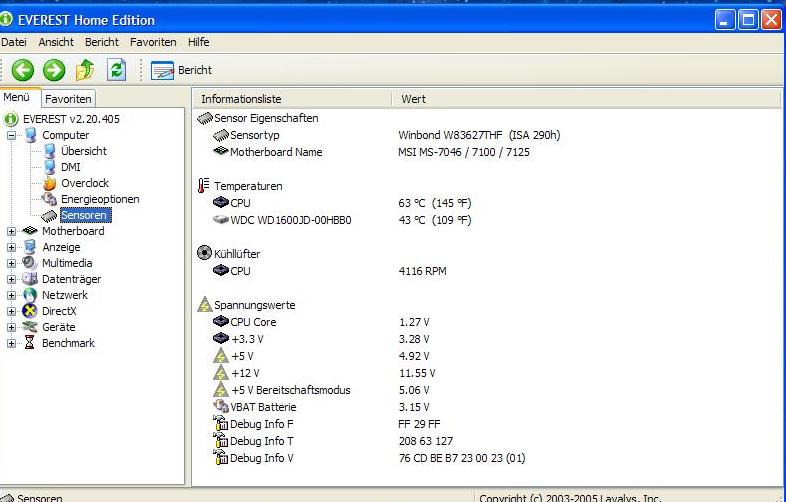
Task: Click the Multimedia speaker icon
Action: click(x=30, y=263)
